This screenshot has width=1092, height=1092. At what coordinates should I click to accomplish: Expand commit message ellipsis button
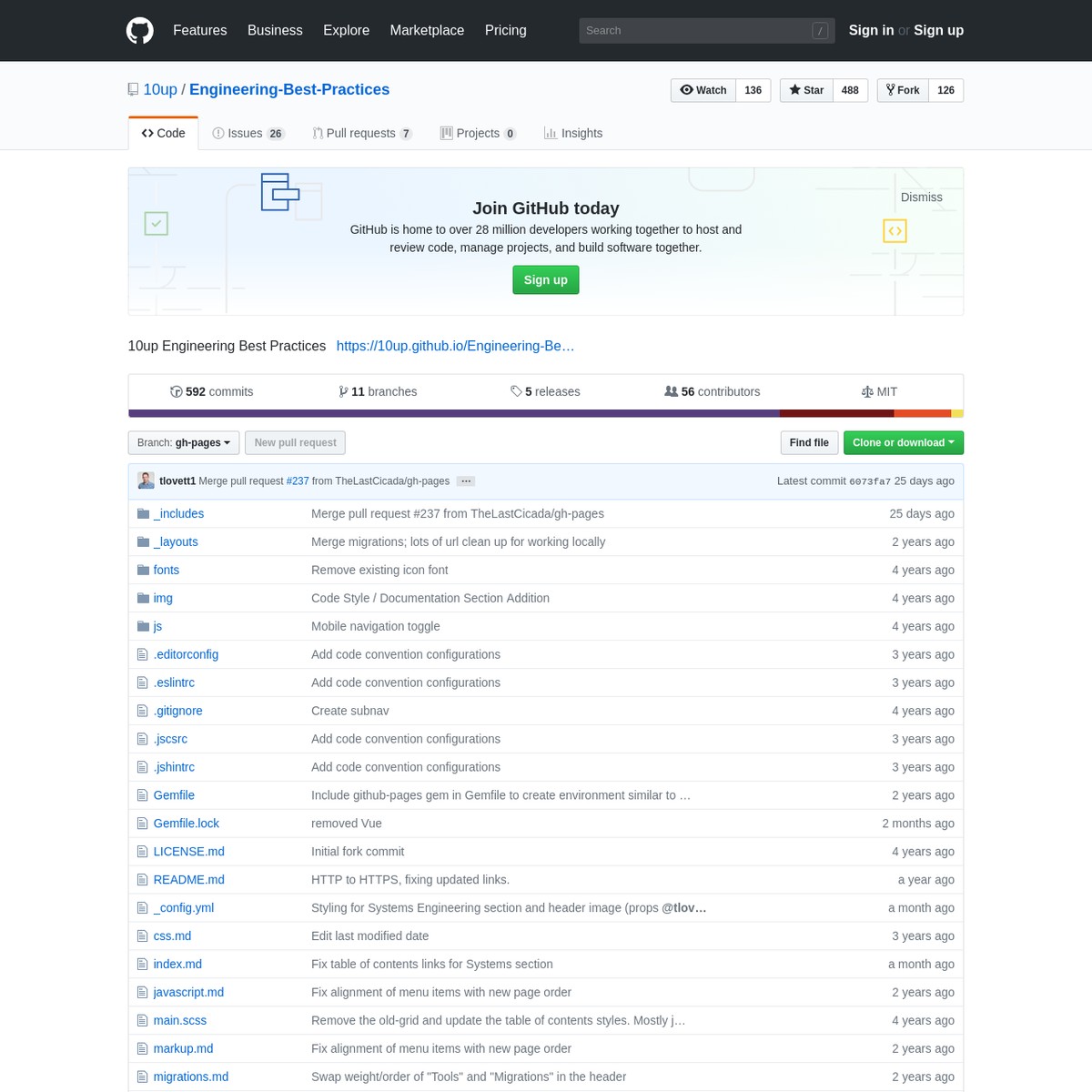pos(466,481)
